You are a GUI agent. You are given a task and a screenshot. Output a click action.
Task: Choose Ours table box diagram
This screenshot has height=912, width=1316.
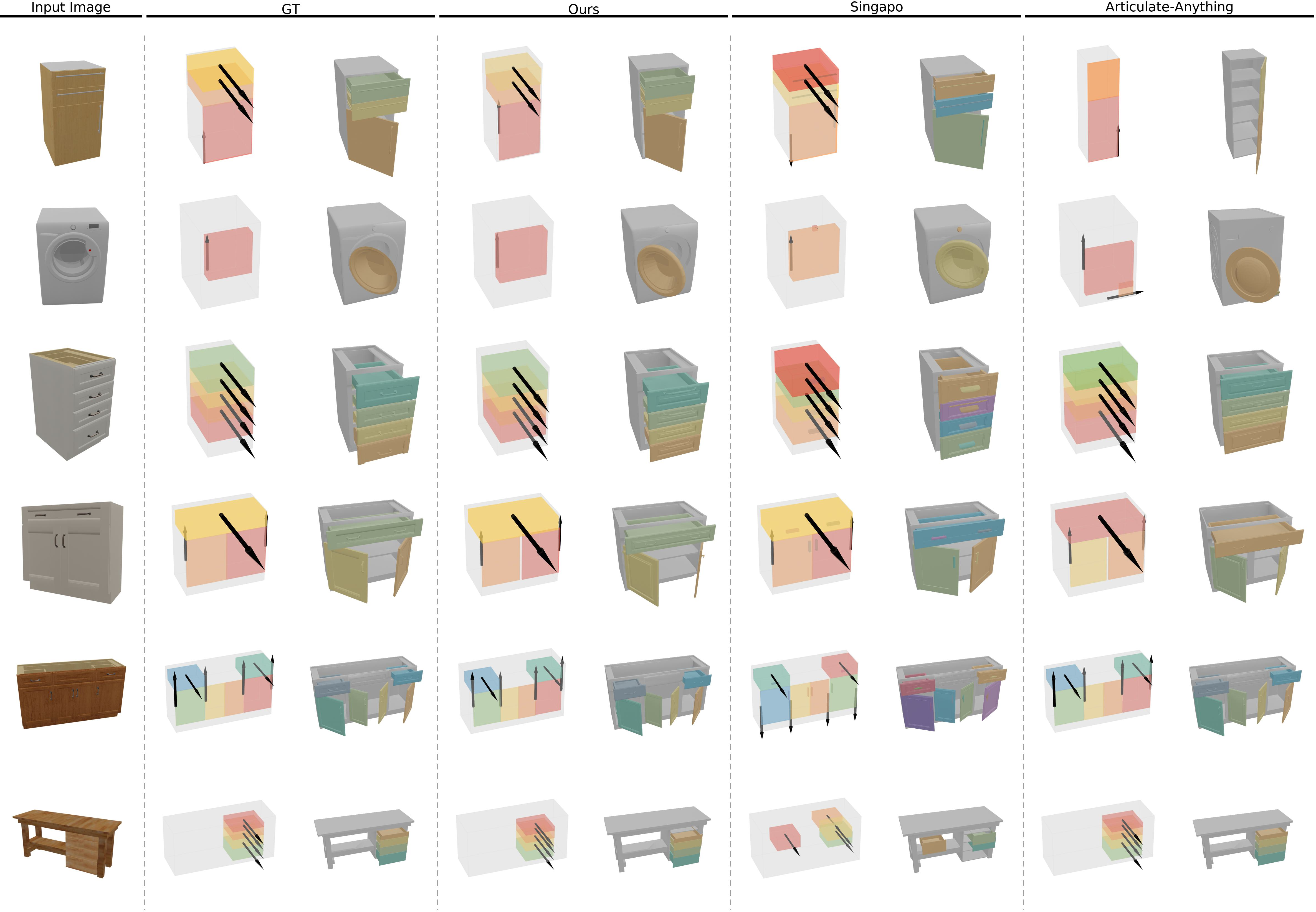pos(513,838)
